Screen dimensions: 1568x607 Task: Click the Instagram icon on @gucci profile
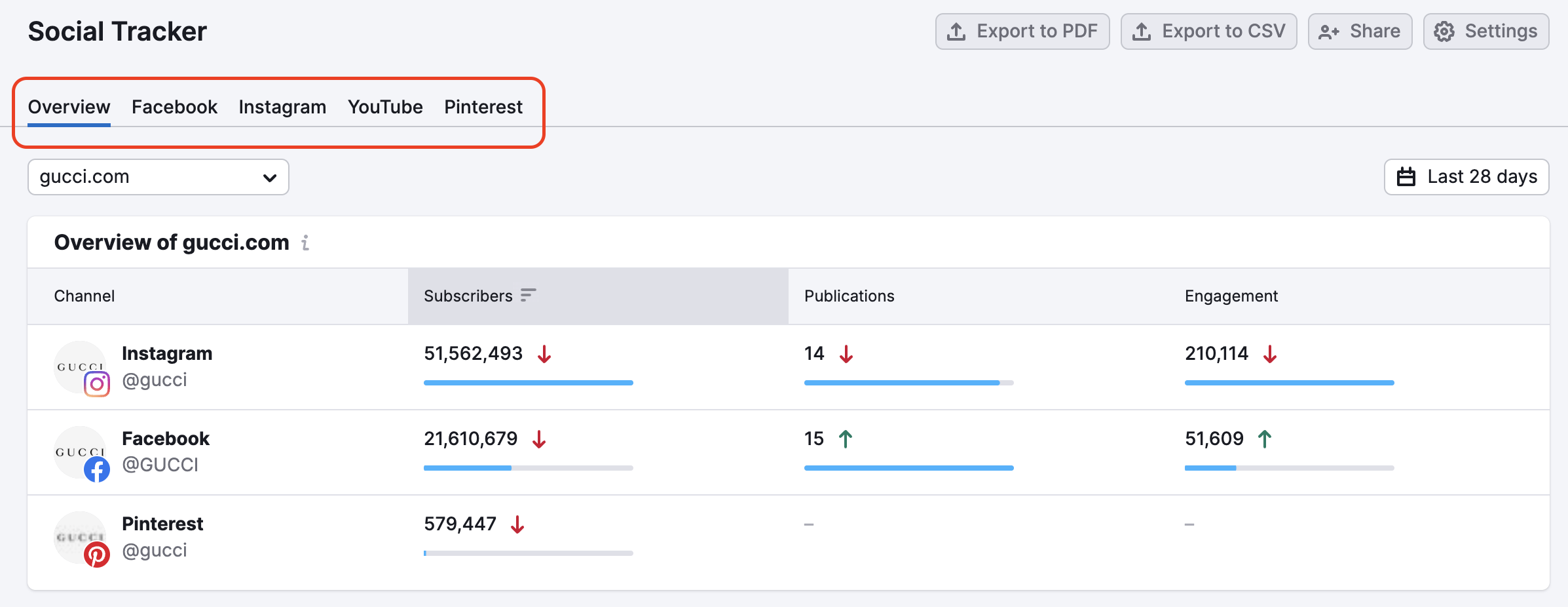[x=97, y=383]
